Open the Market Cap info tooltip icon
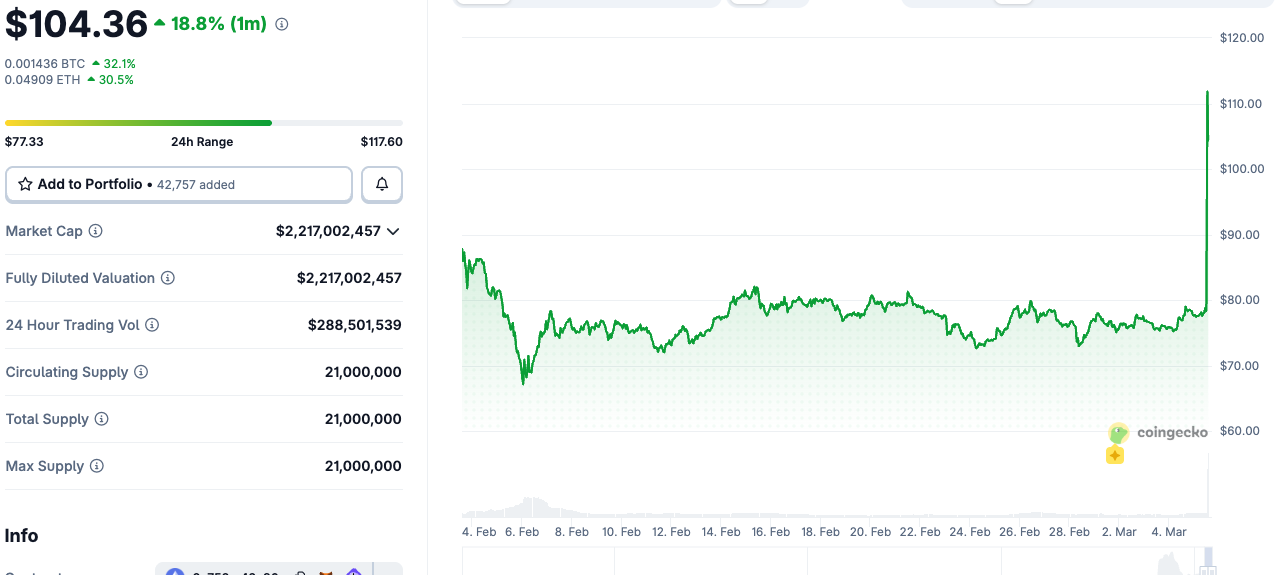Image resolution: width=1275 pixels, height=575 pixels. (96, 231)
